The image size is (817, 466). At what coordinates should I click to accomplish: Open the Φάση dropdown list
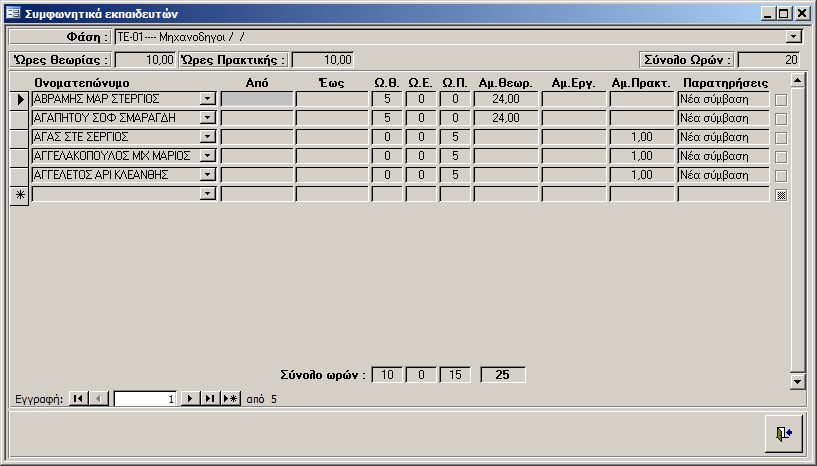[794, 37]
